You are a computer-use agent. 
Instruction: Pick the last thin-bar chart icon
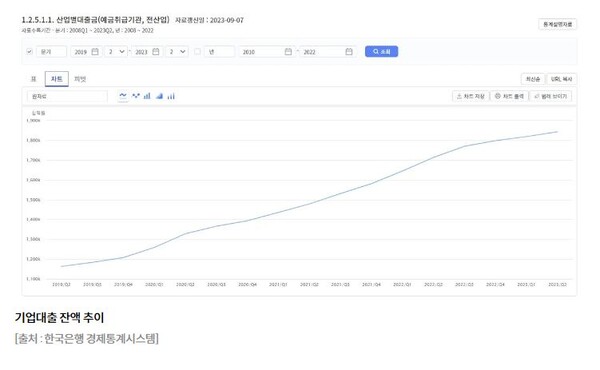[171, 96]
